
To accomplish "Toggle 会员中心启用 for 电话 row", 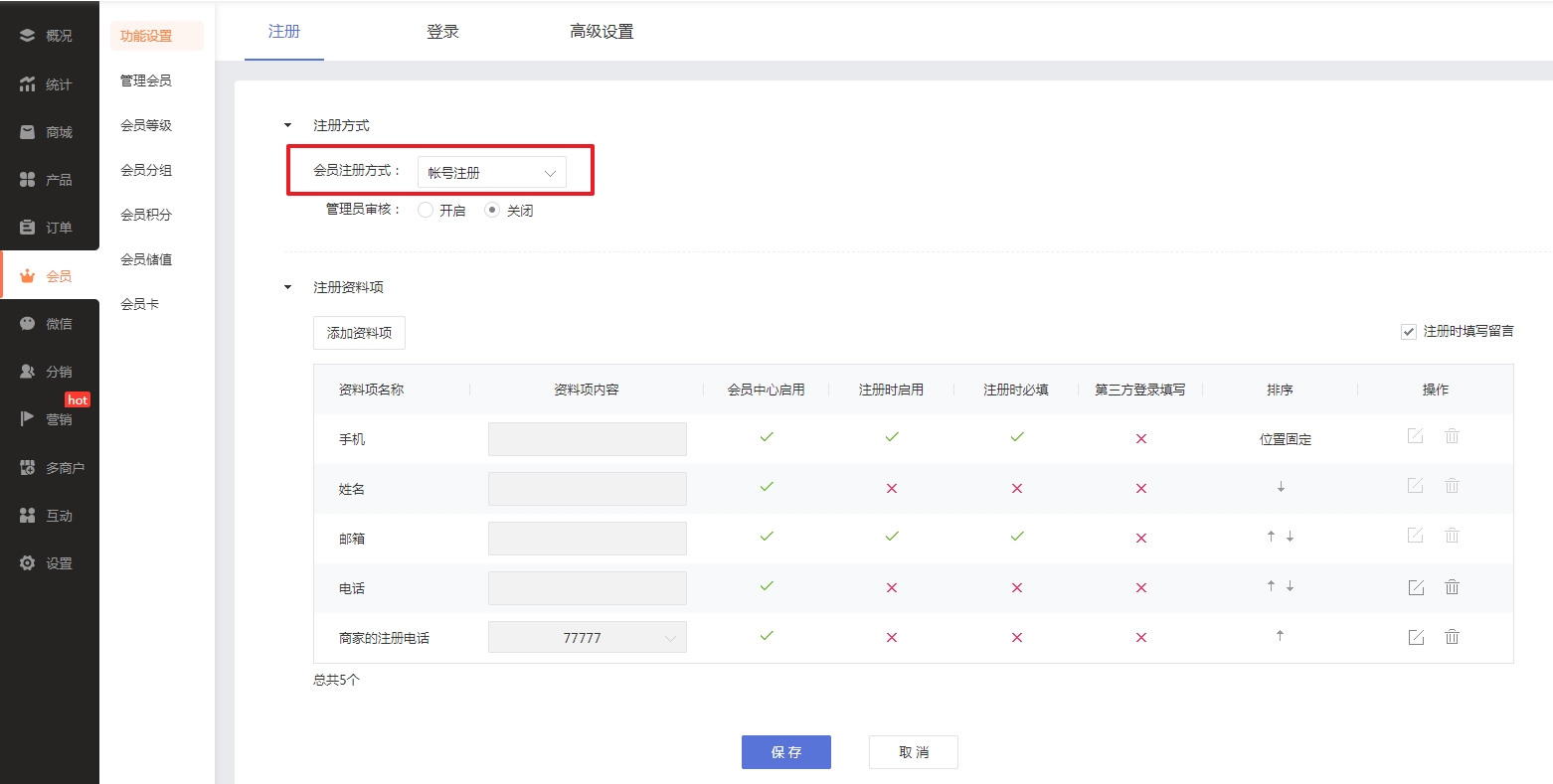I will coord(767,586).
